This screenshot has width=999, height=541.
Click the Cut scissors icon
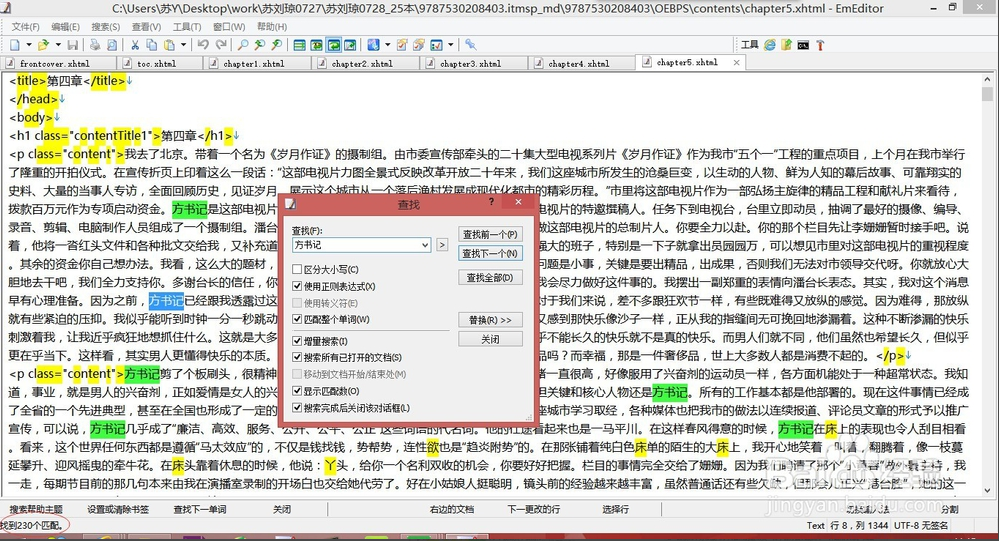click(135, 45)
